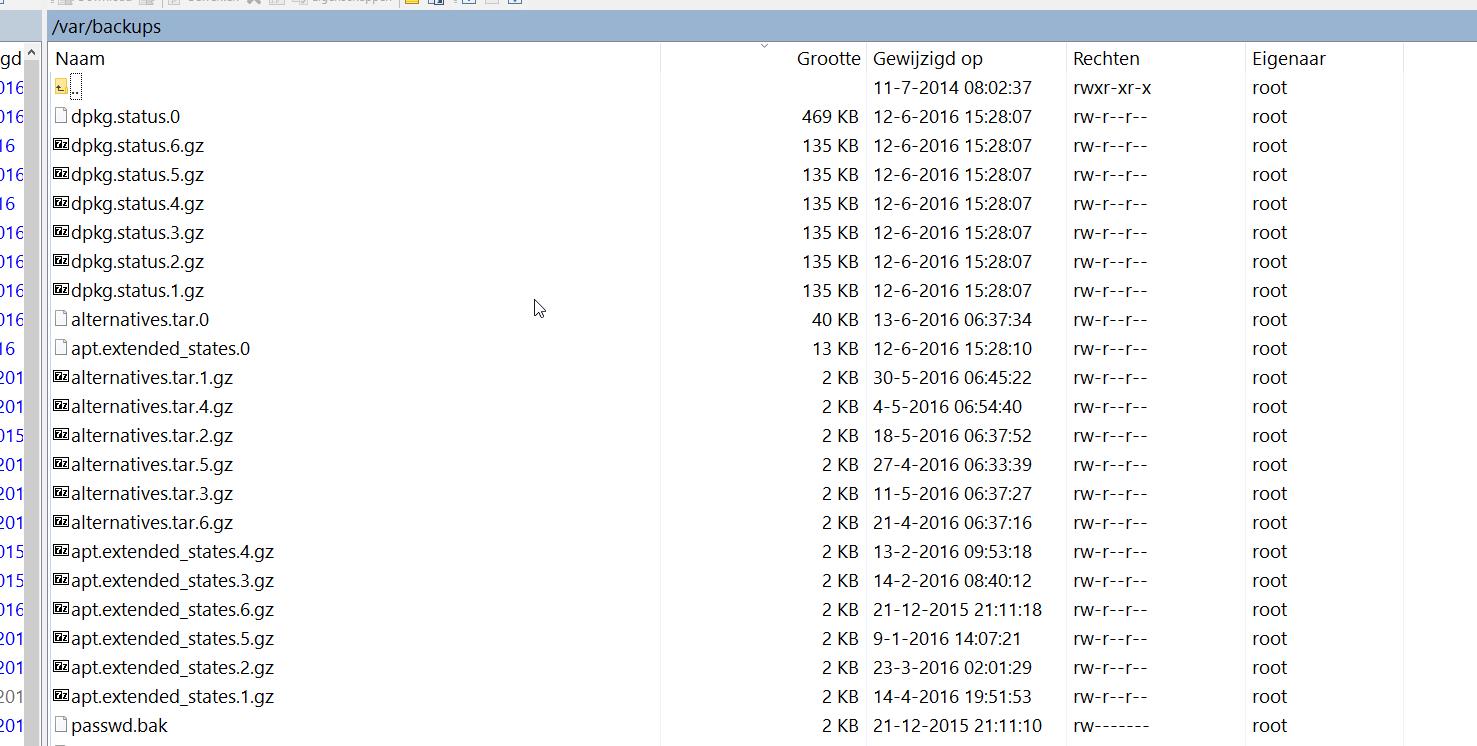The image size is (1477, 746).
Task: Click the dpkg.status.5.gz archive icon
Action: coord(61,174)
